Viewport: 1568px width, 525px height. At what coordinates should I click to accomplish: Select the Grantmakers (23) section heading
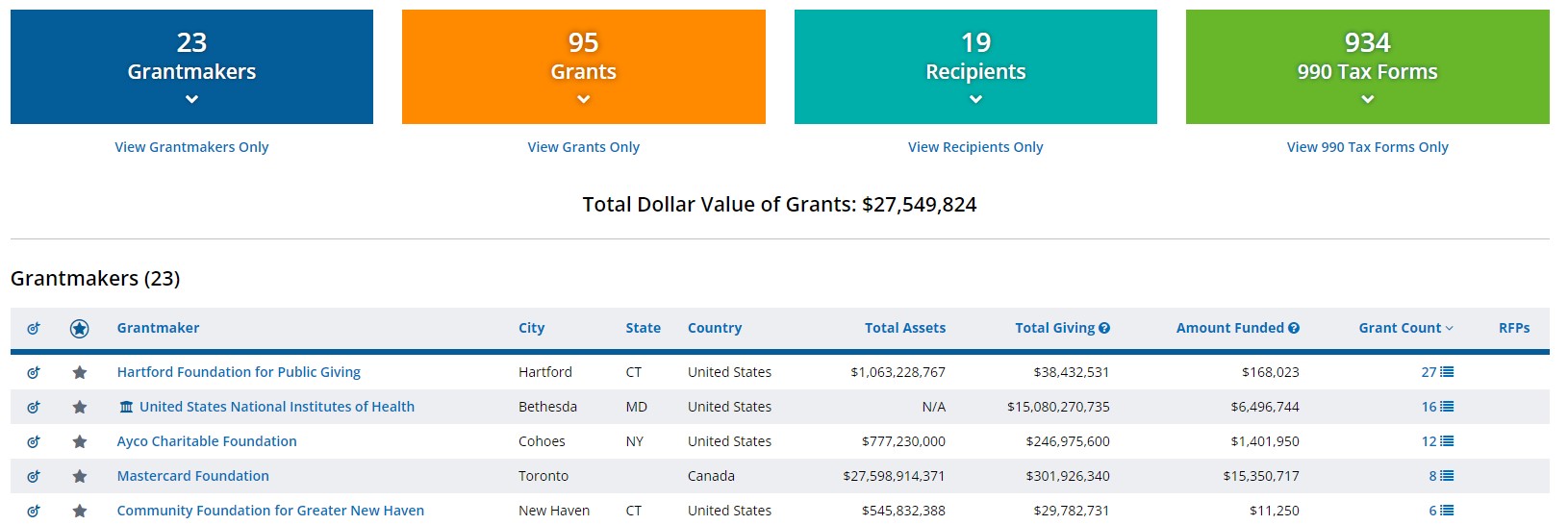(95, 279)
